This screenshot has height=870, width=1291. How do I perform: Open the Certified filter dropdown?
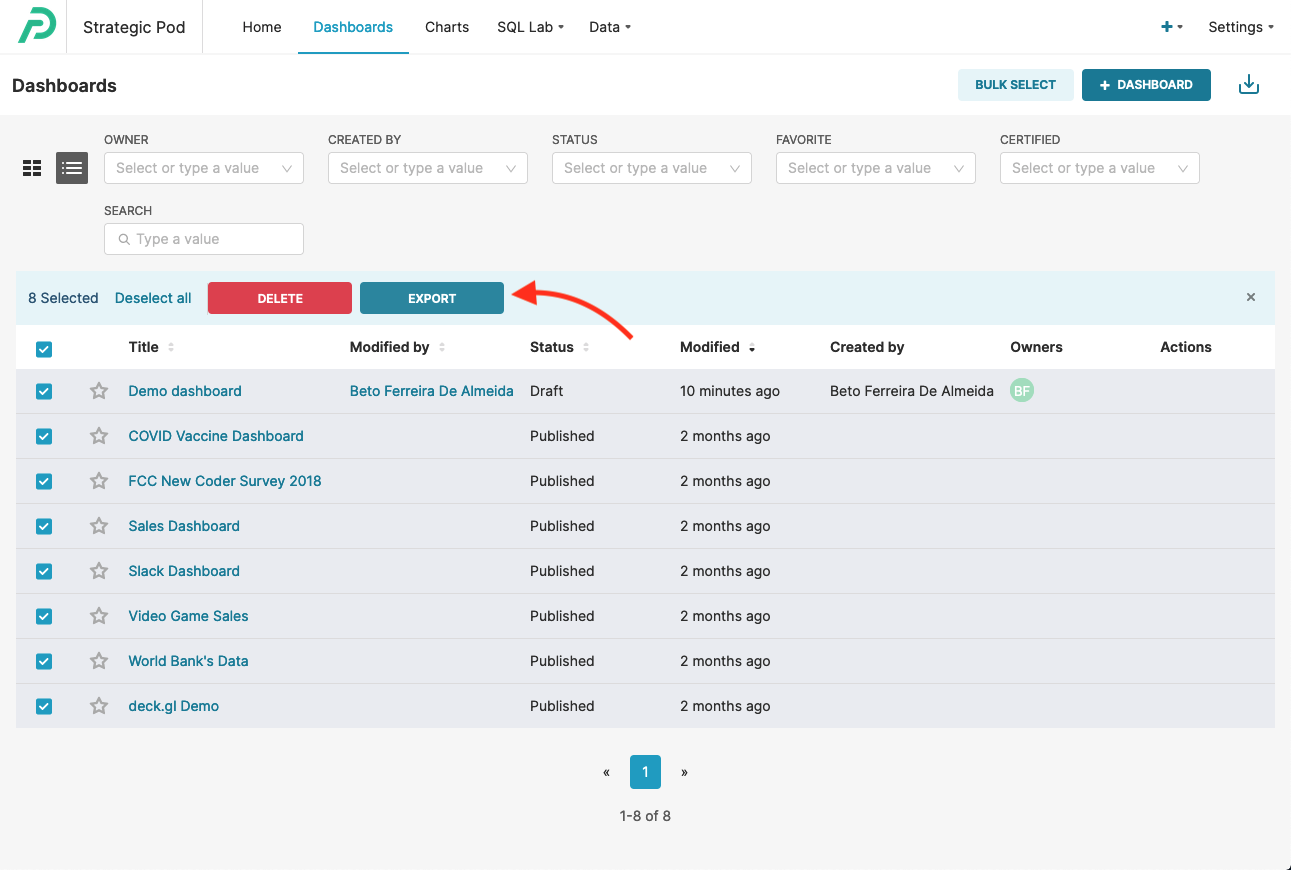click(1099, 168)
